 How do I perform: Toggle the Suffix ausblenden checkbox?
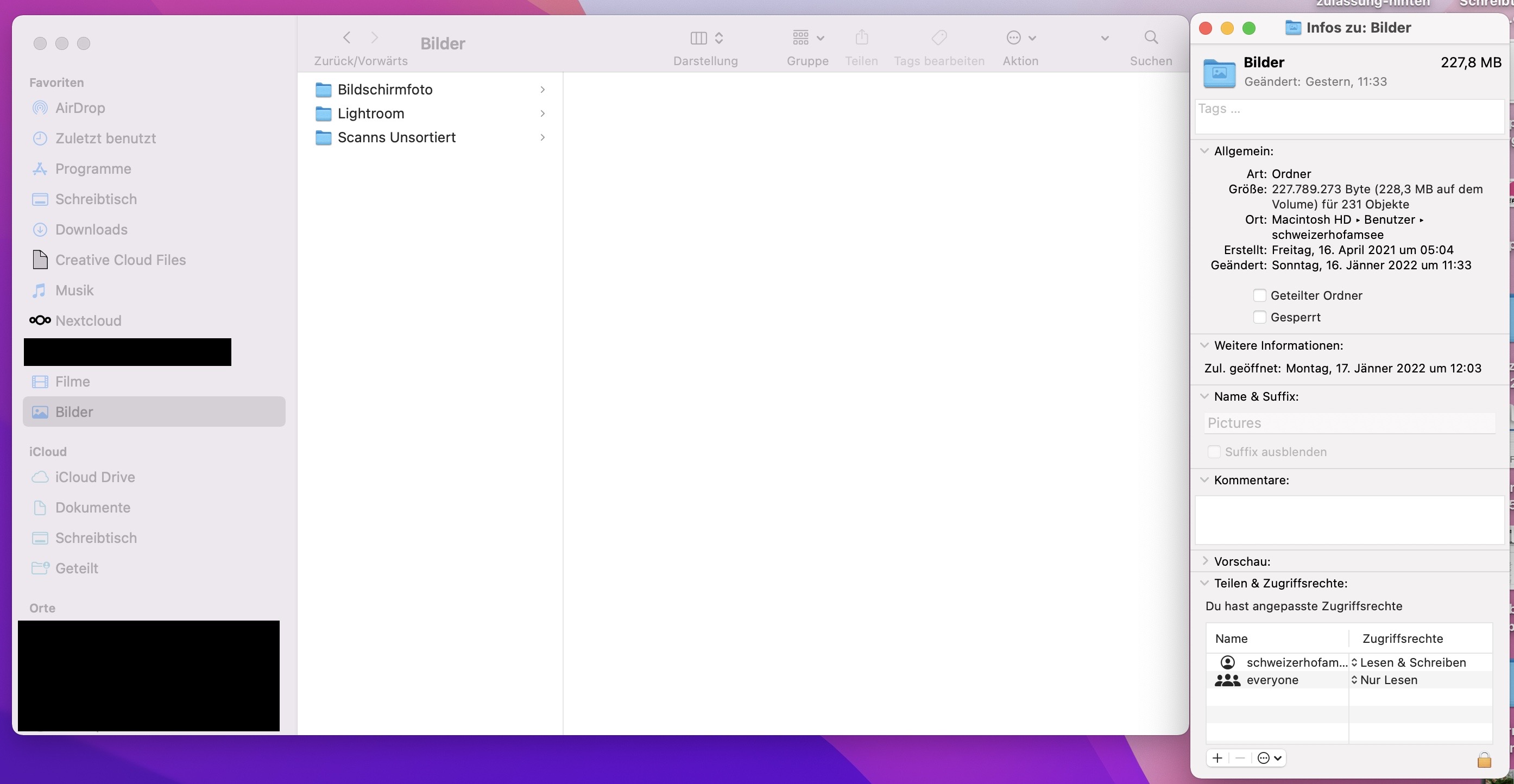(1213, 452)
